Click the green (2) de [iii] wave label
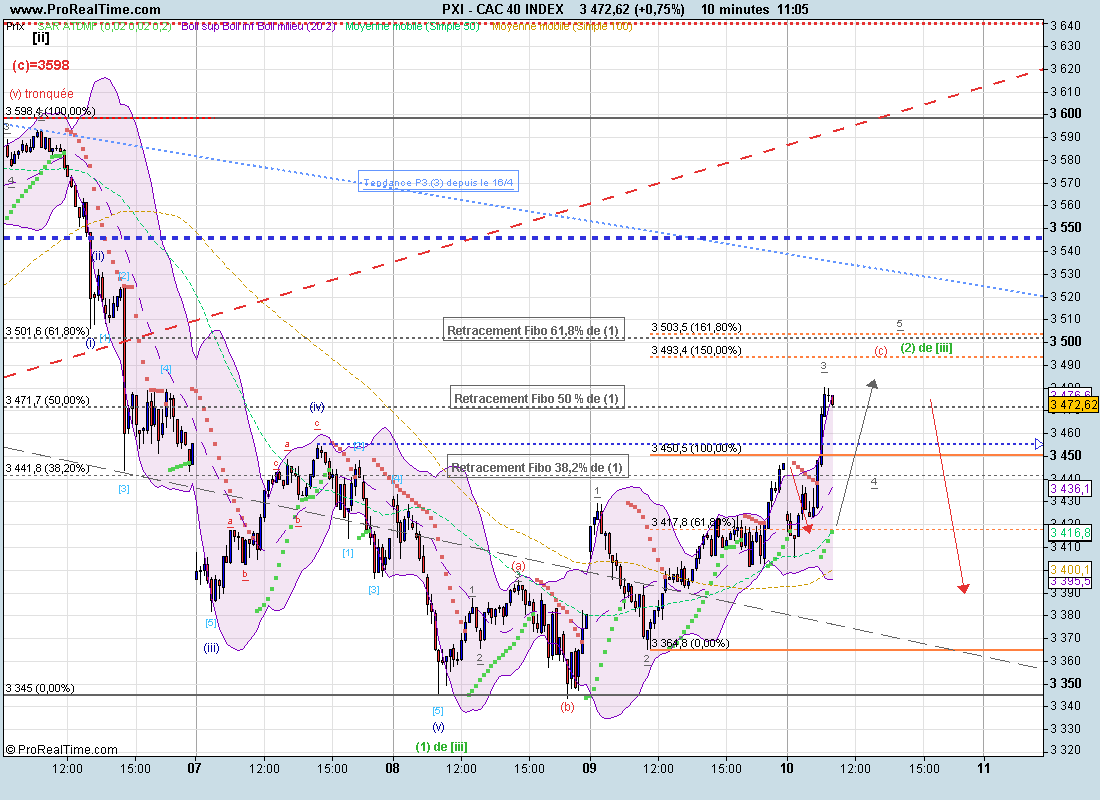1100x800 pixels. 926,347
